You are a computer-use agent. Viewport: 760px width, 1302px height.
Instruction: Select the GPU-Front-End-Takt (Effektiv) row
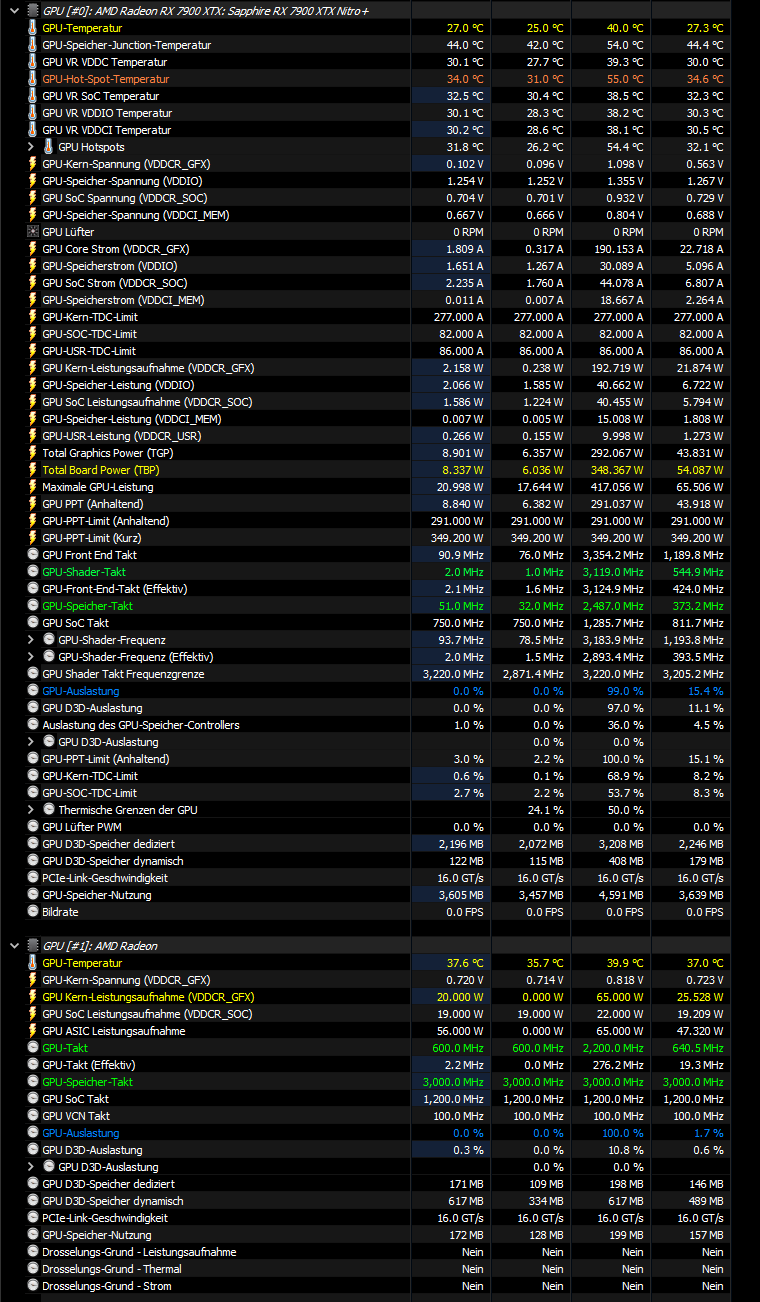click(378, 589)
